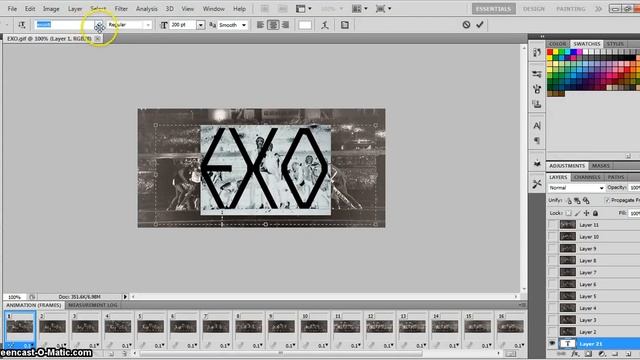
Task: Click the Launch Bridge icon in the menu bar
Action: [x=264, y=9]
